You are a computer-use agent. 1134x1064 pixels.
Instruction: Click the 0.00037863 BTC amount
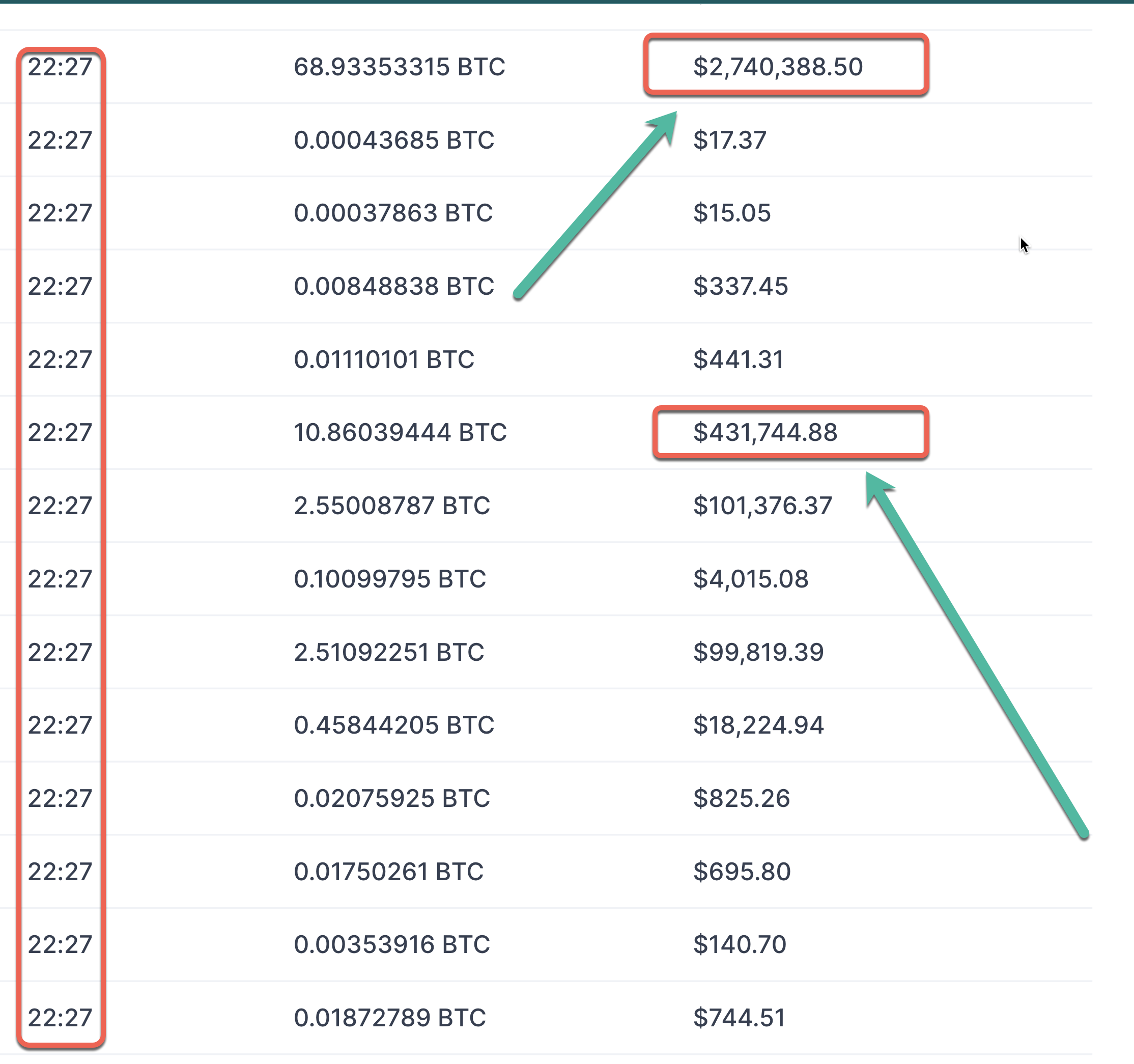point(393,213)
